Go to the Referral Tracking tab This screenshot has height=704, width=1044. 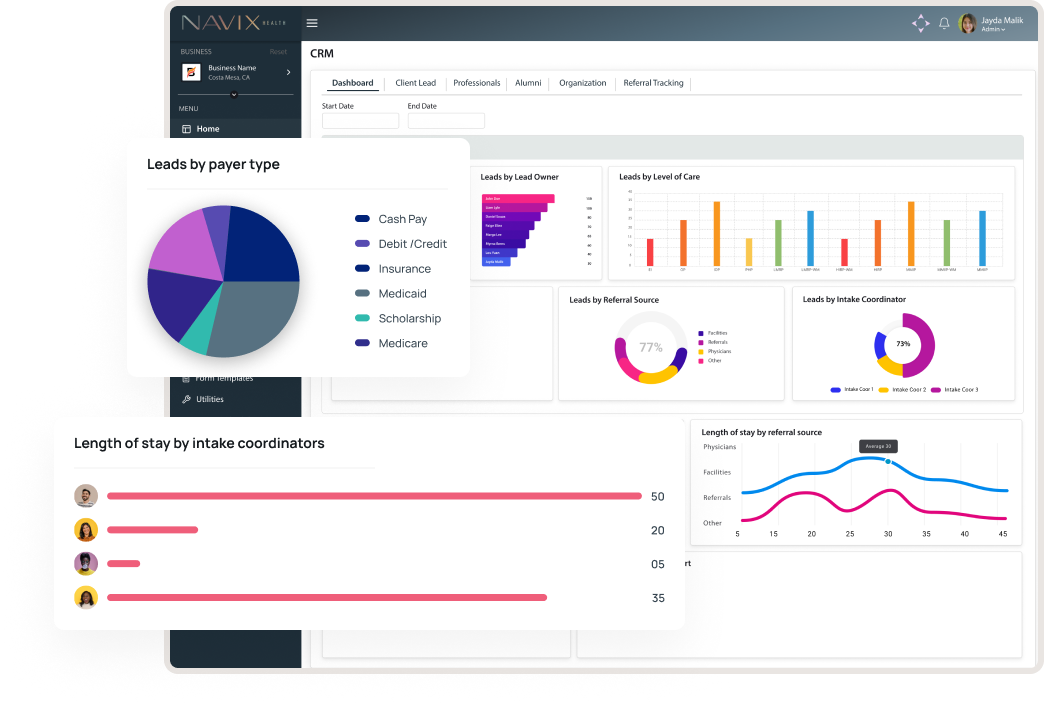(x=653, y=83)
